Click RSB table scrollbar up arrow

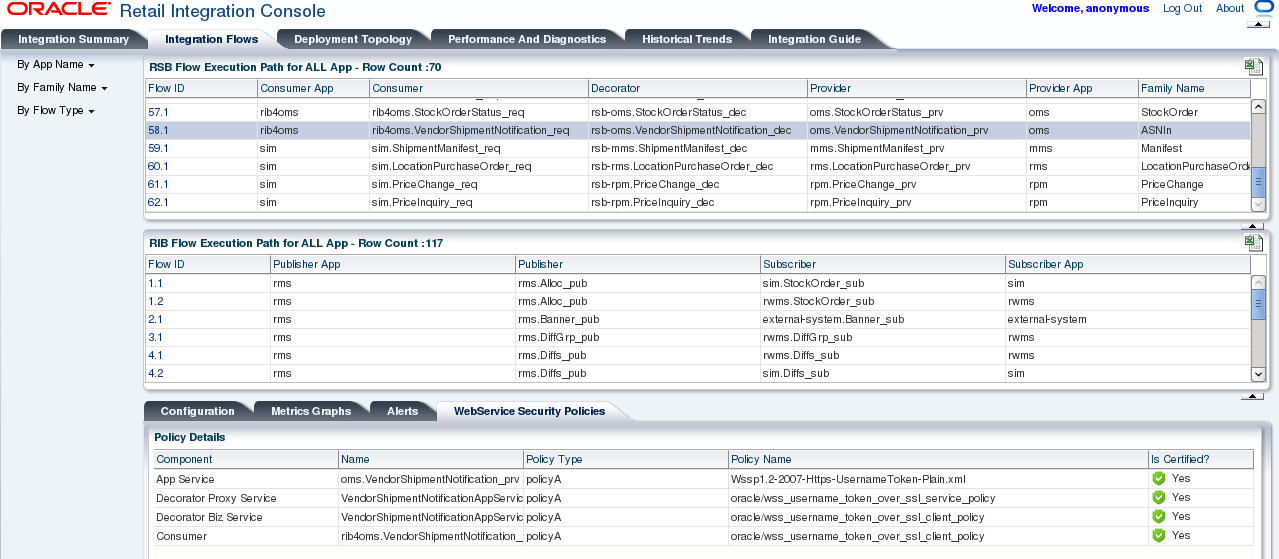[x=1259, y=106]
